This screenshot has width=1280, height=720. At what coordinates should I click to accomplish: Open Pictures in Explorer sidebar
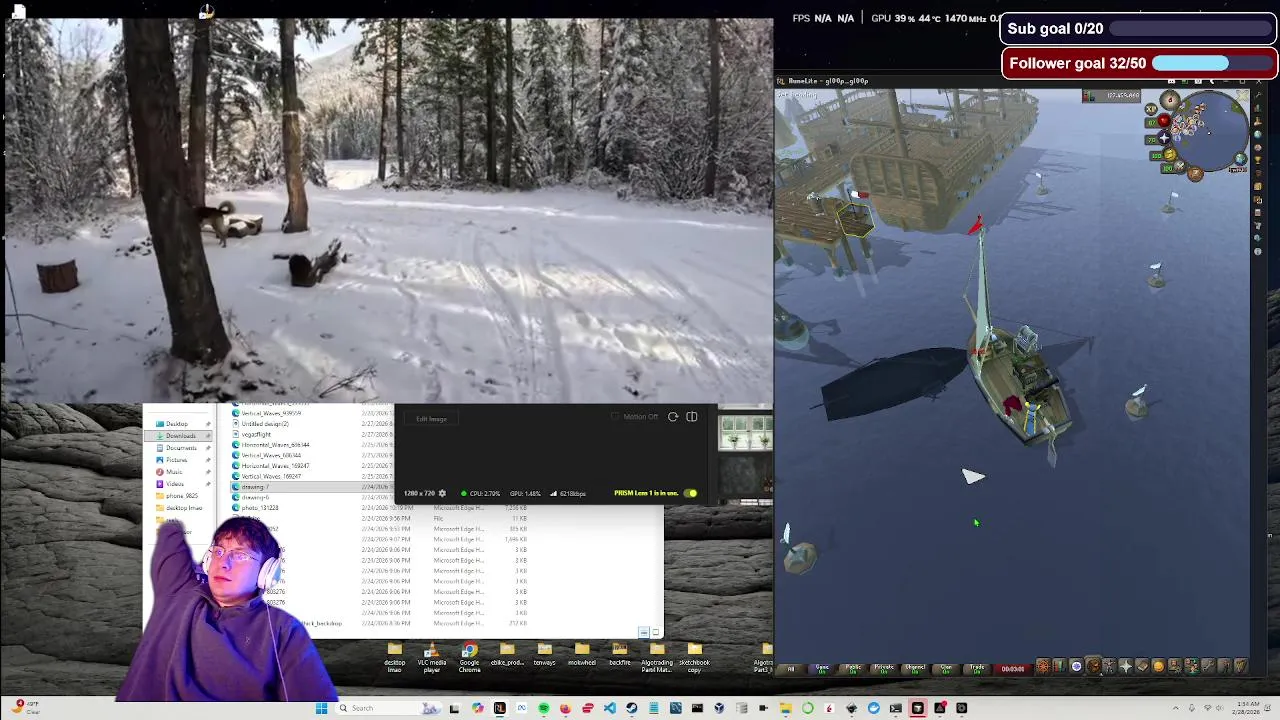tap(176, 460)
